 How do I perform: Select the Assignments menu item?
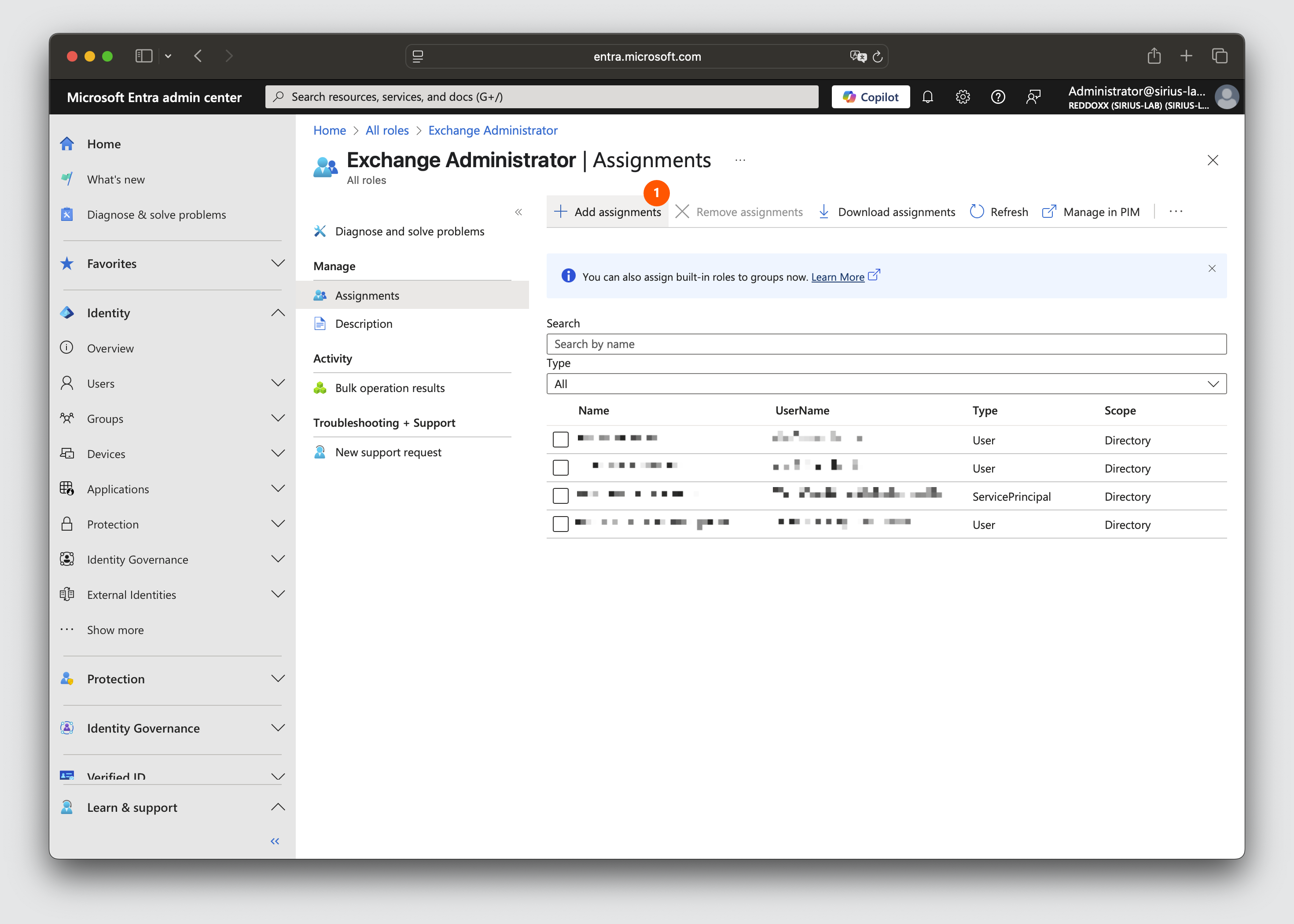413,295
